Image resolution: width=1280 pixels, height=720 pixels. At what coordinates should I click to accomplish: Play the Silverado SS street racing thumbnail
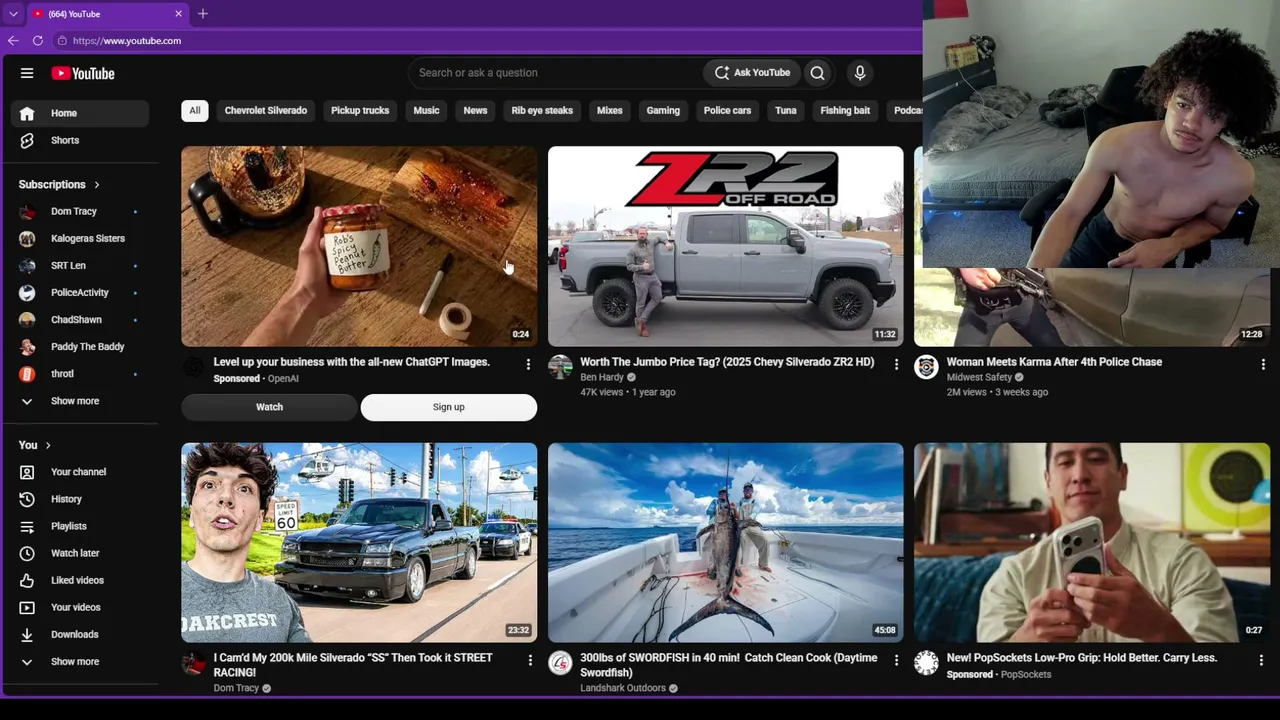359,542
